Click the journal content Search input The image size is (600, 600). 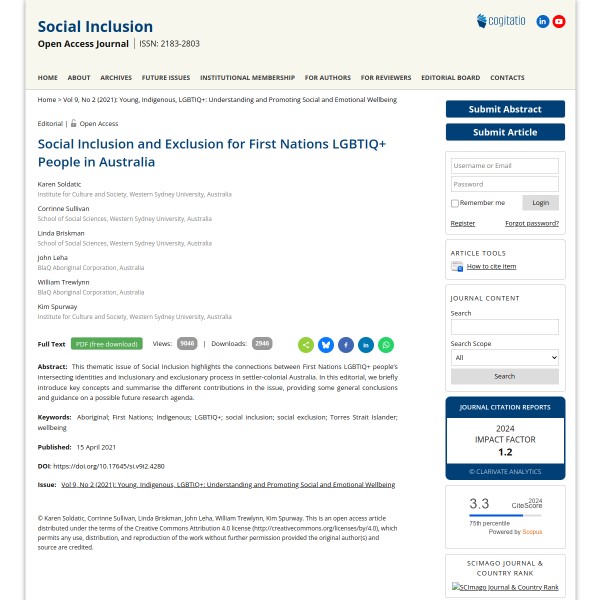tap(505, 327)
